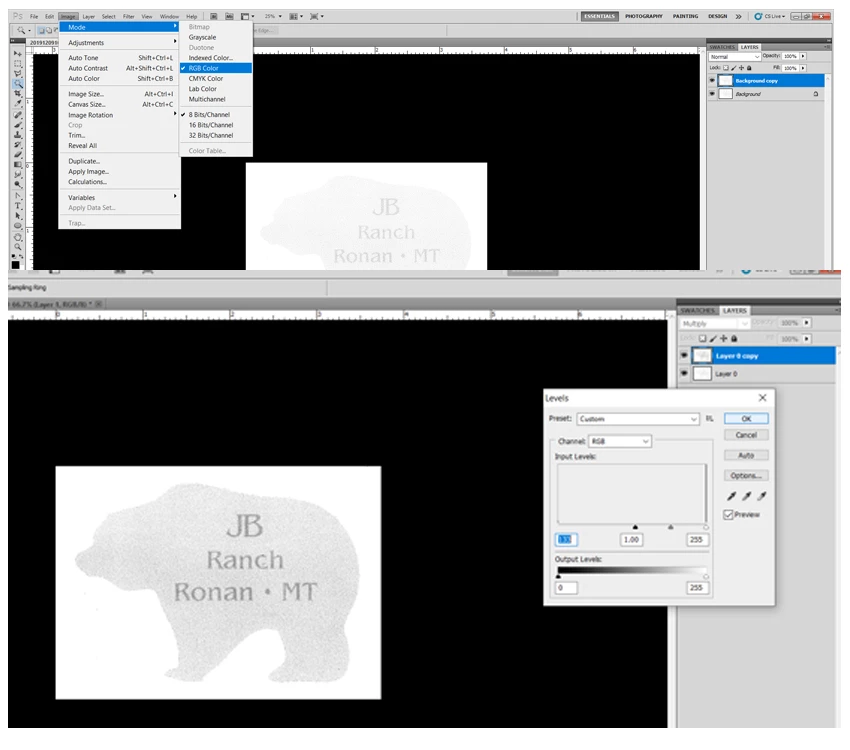Viewport: 850px width, 750px height.
Task: Select the Zoom tool in the toolbox
Action: pyautogui.click(x=18, y=247)
